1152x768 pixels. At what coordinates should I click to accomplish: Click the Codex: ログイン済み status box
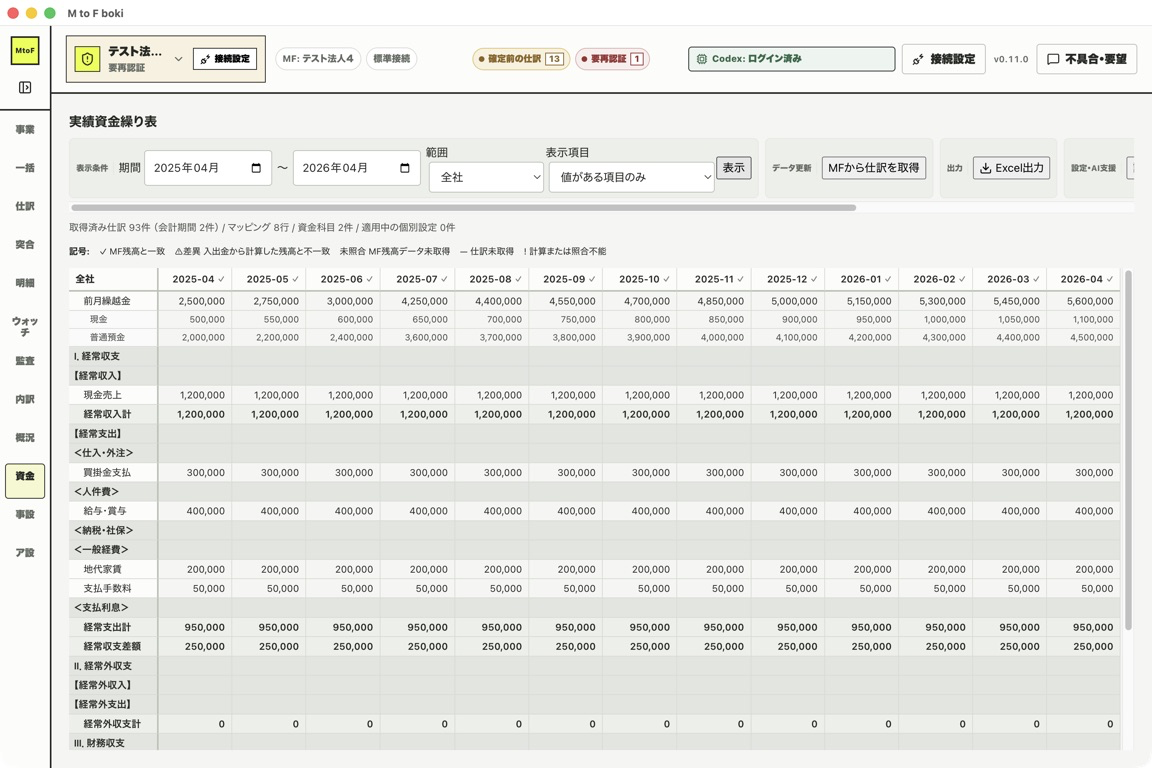pos(791,59)
